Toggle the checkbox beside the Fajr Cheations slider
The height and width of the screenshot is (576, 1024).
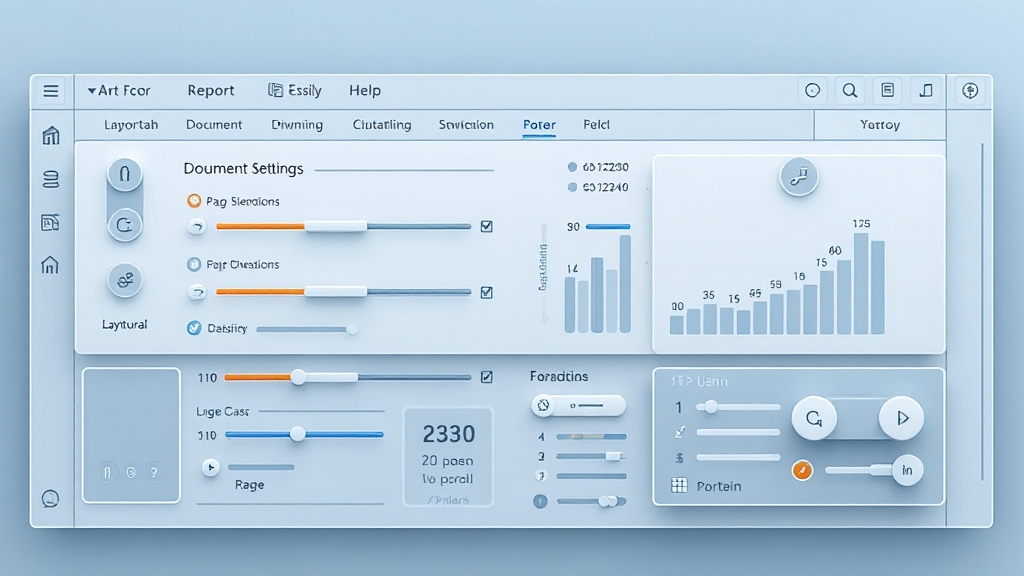click(487, 293)
